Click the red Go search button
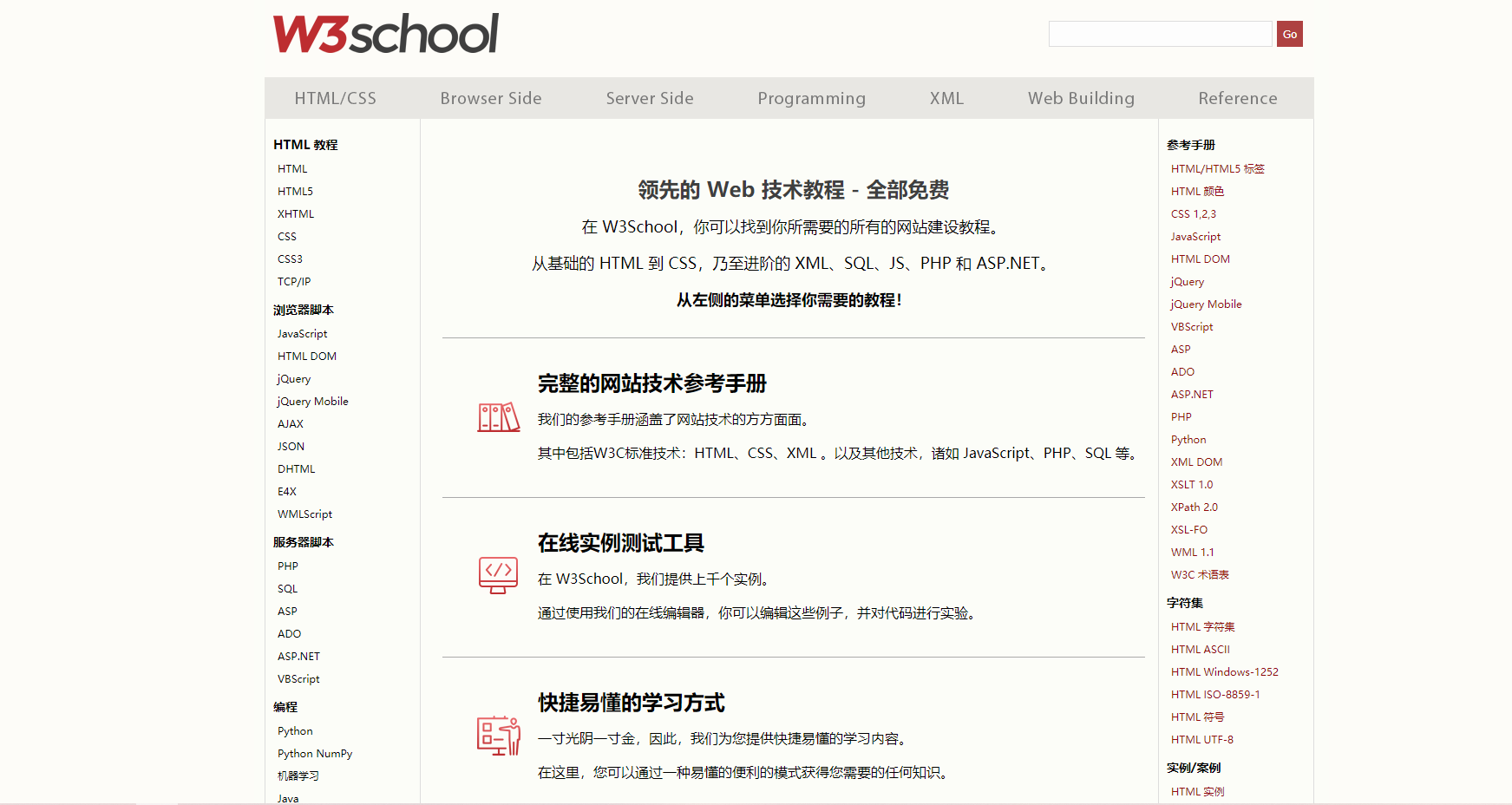Screen dimensions: 1512x805 [1290, 34]
